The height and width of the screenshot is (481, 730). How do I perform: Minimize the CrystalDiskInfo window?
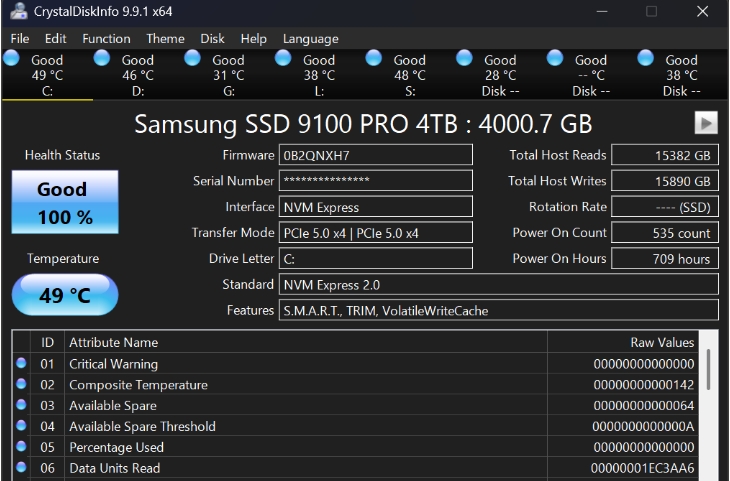point(602,11)
